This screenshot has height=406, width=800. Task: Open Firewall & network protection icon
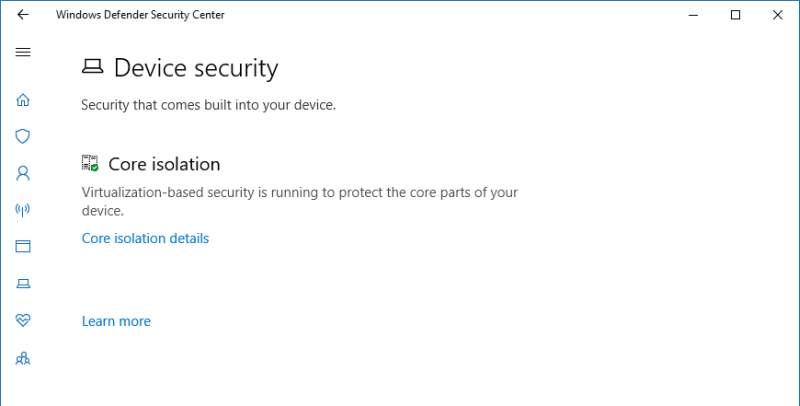[23, 210]
